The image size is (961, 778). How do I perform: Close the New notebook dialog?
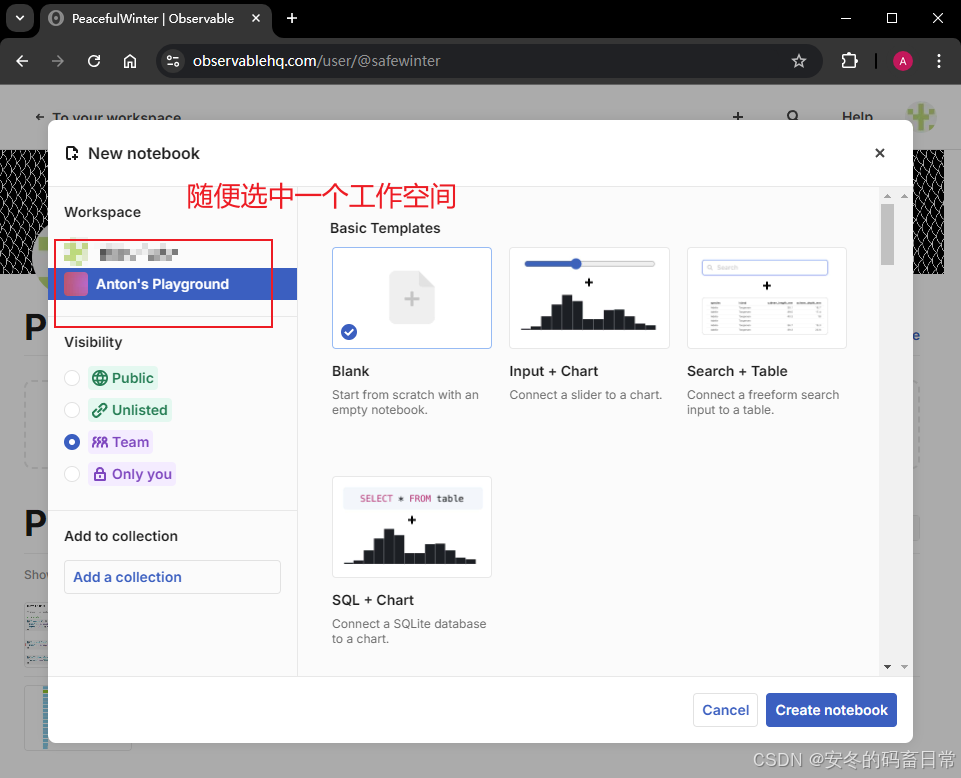coord(879,153)
